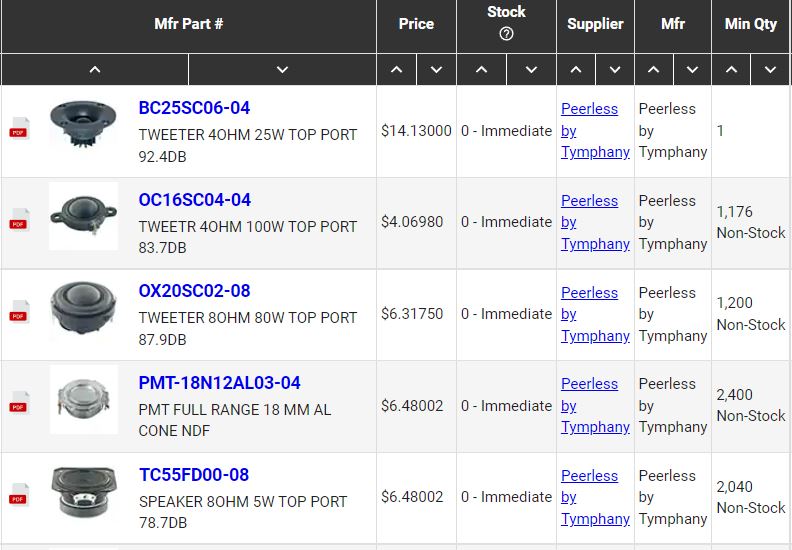Click the Stock help question mark icon
The width and height of the screenshot is (792, 550).
click(506, 34)
